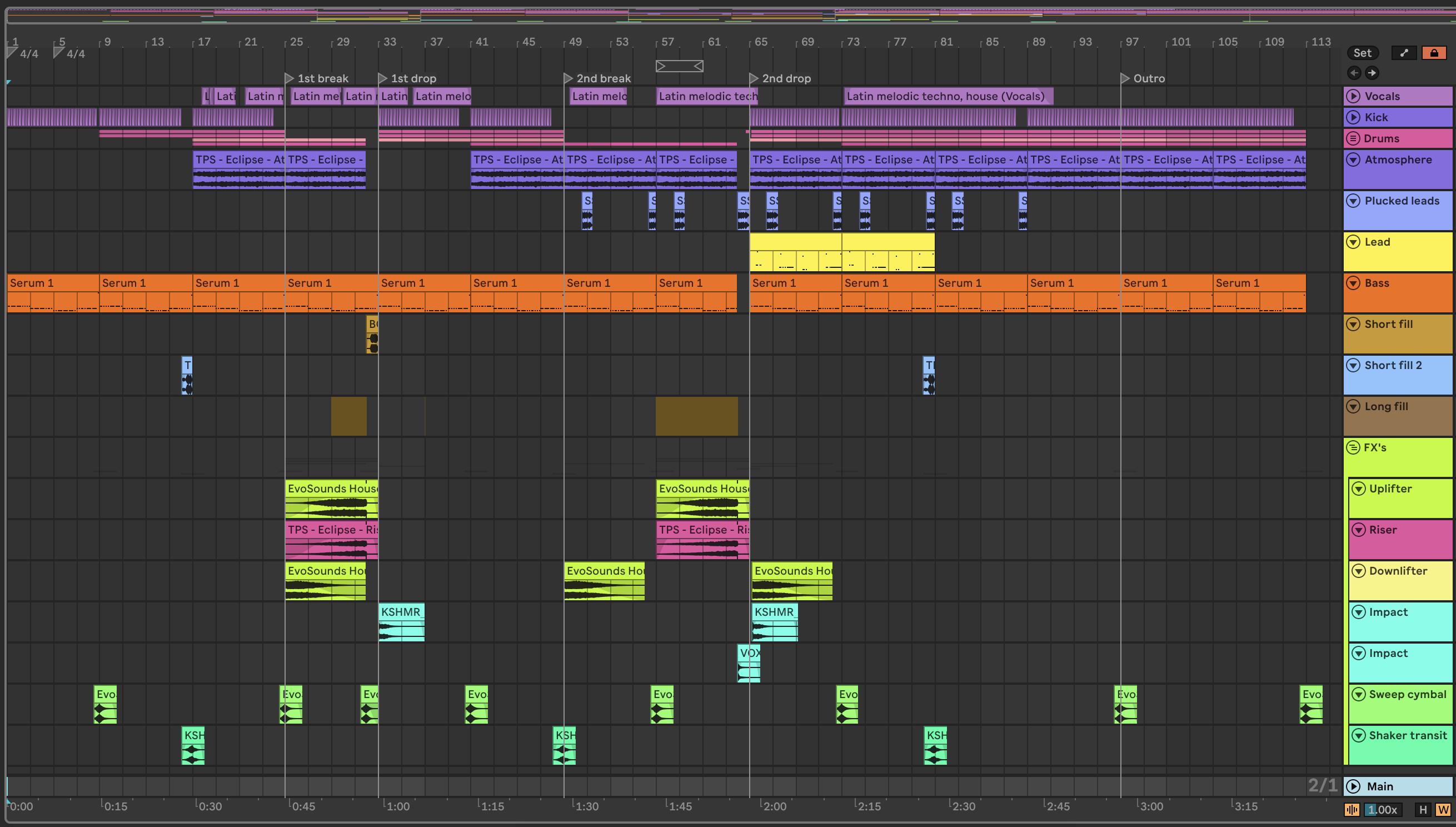
Task: Toggle the W width optimize button
Action: click(1442, 809)
